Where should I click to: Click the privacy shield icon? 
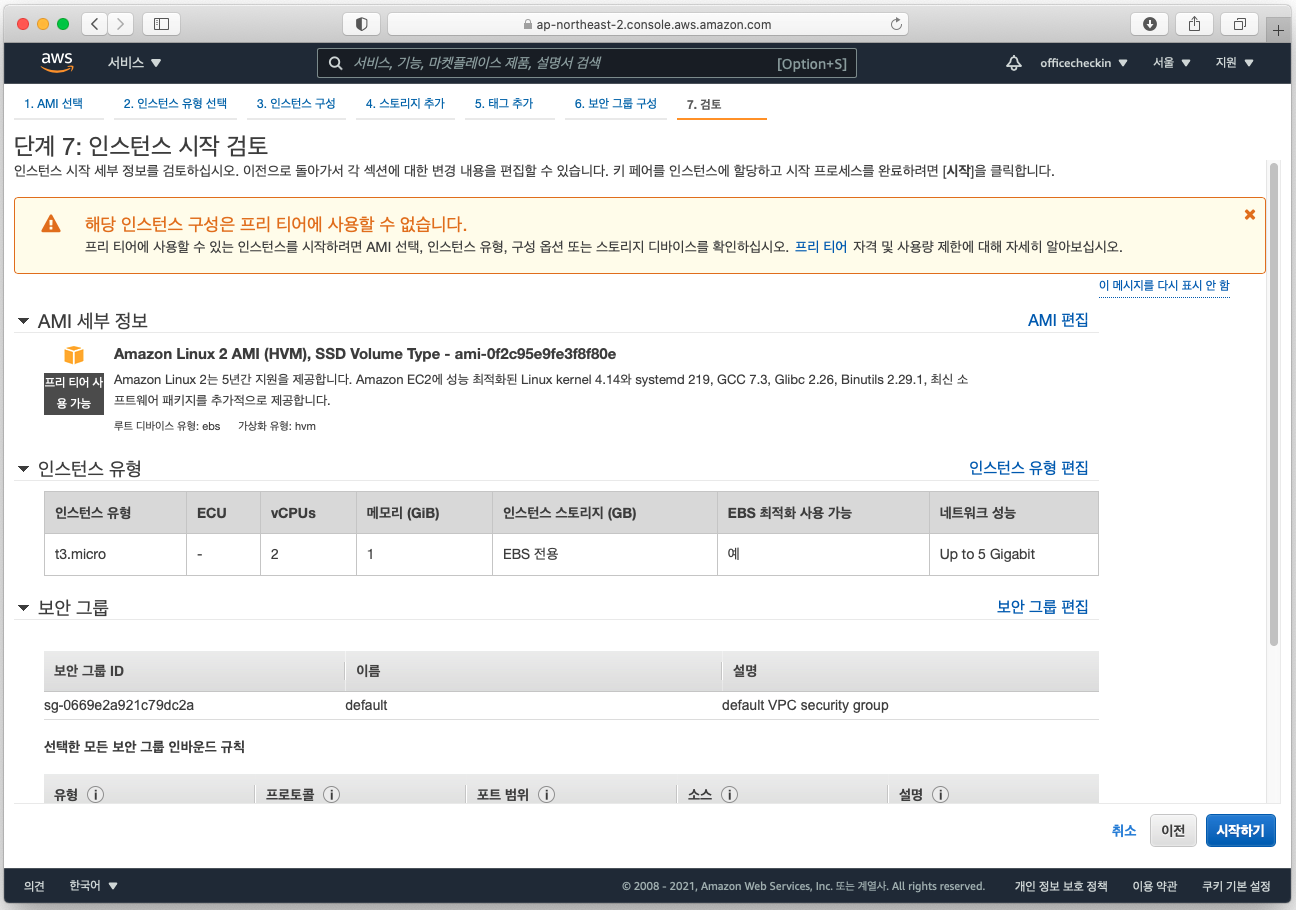tap(361, 24)
